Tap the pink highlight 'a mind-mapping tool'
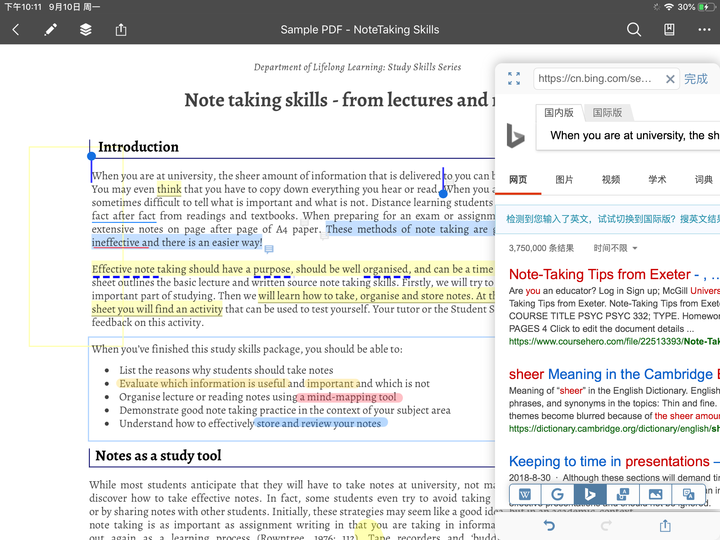Image resolution: width=720 pixels, height=540 pixels. (351, 397)
